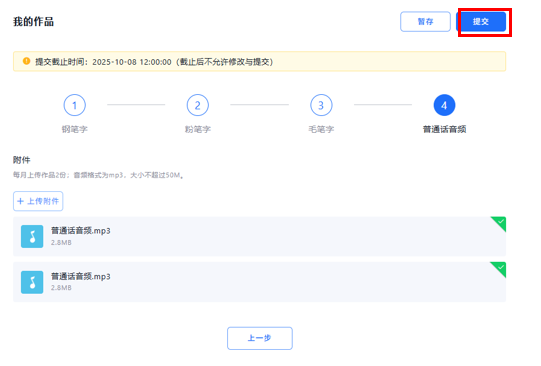Go to step 1 circle for 钢笔字
The image size is (541, 366).
tap(75, 105)
